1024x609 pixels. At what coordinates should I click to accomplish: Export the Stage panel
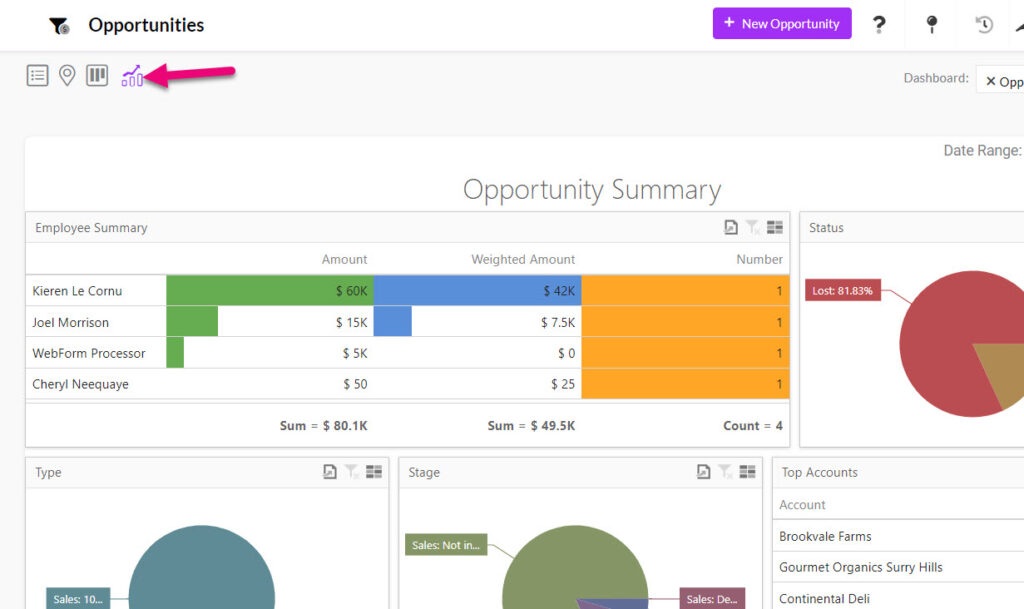pyautogui.click(x=703, y=471)
